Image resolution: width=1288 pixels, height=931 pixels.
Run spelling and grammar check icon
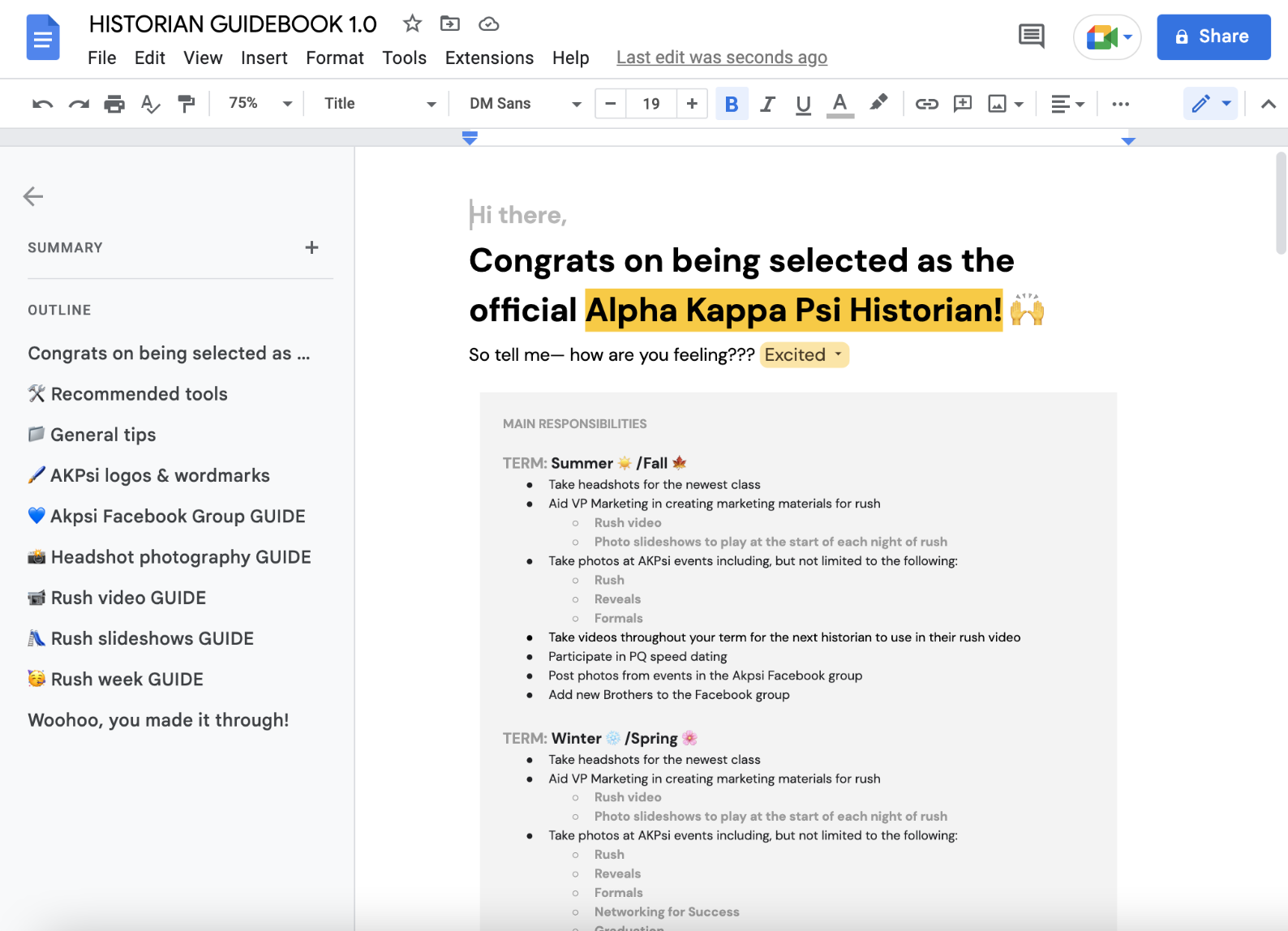(150, 104)
